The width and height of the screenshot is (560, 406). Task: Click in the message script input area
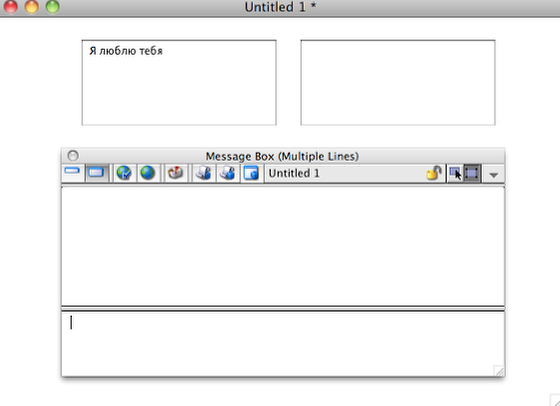[283, 344]
